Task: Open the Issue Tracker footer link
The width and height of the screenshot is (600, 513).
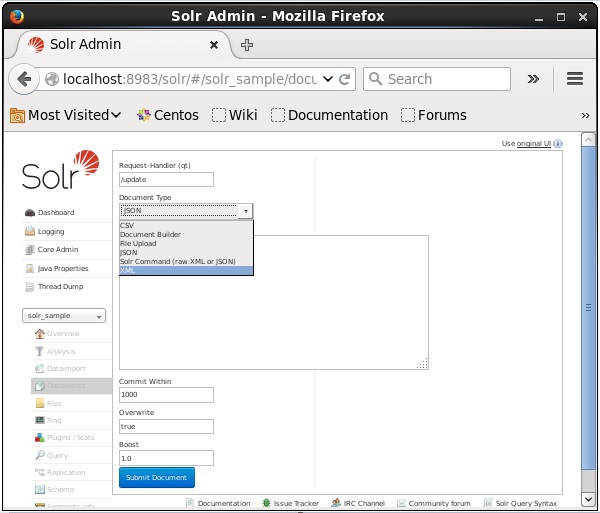Action: [x=296, y=503]
